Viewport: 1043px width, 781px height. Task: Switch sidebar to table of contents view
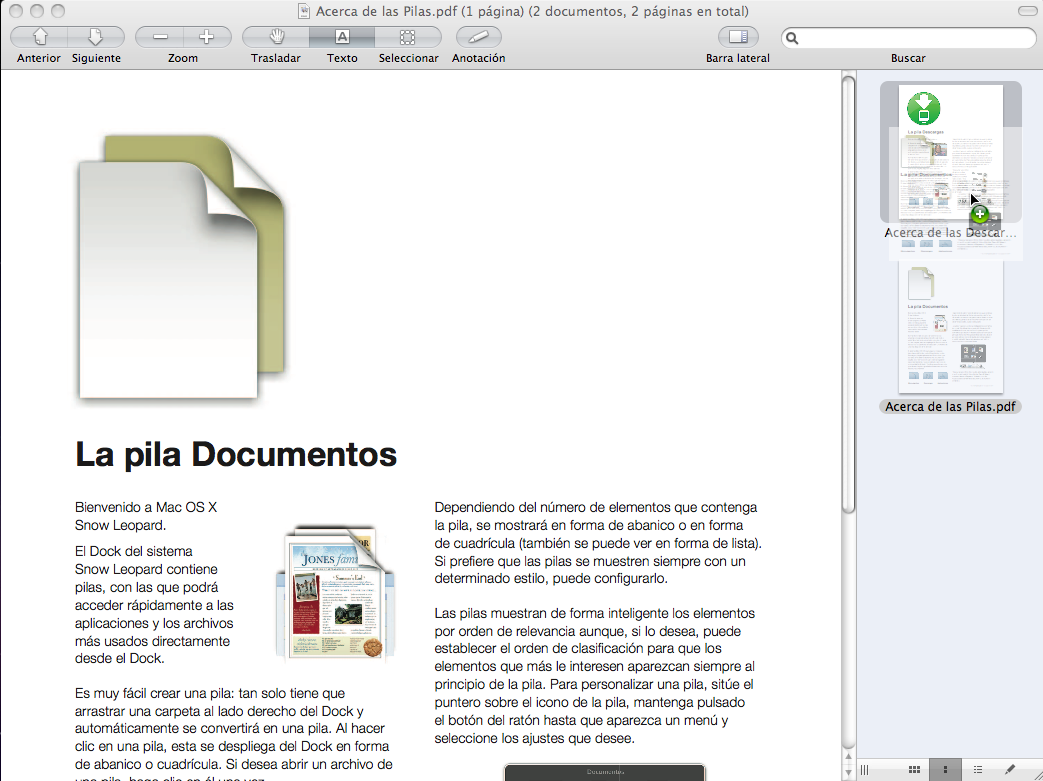(x=977, y=770)
